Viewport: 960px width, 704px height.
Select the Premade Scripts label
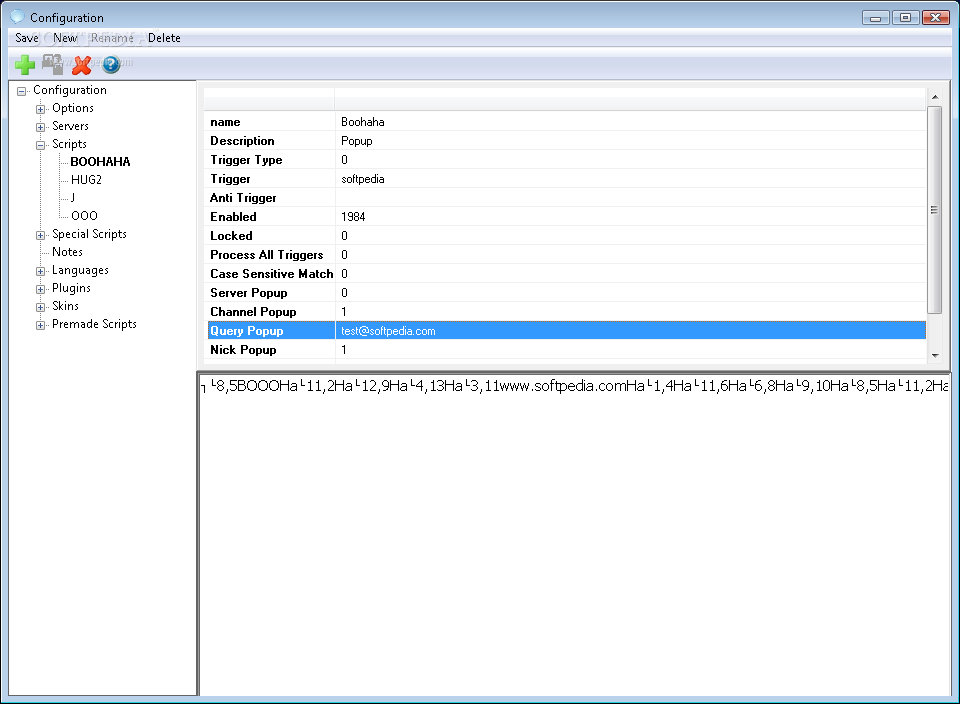(94, 324)
